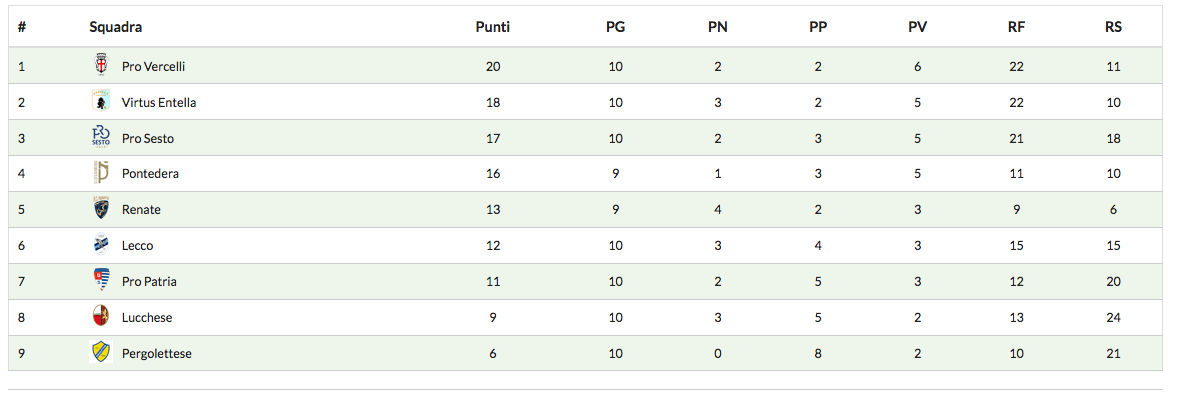Open the Pergolettese team name link

pyautogui.click(x=157, y=353)
